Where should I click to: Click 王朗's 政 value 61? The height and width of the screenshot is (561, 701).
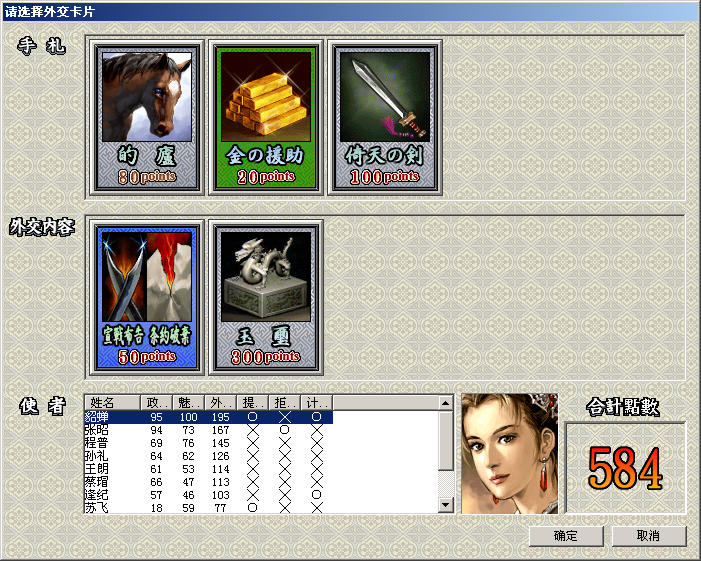tap(156, 469)
